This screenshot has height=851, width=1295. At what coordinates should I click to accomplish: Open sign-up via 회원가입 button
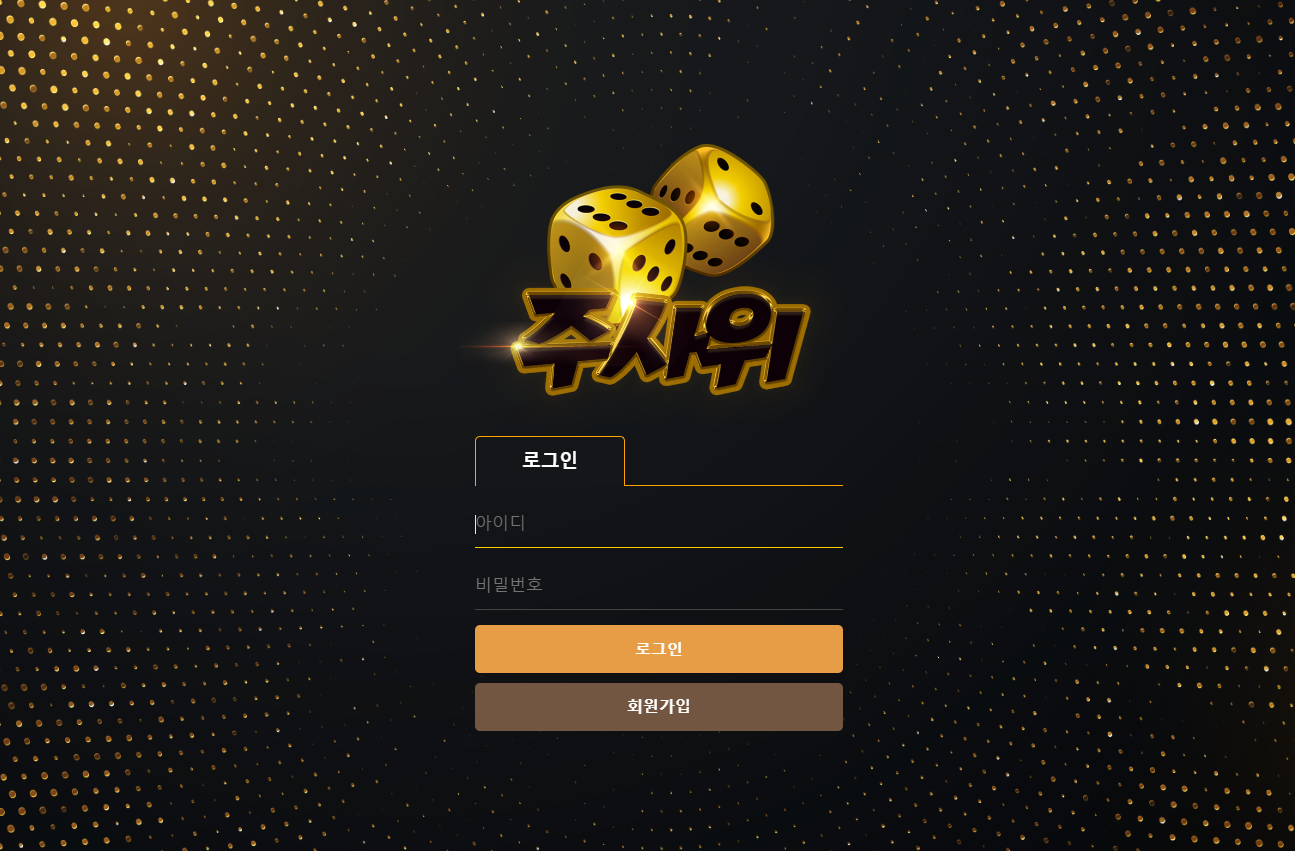659,707
